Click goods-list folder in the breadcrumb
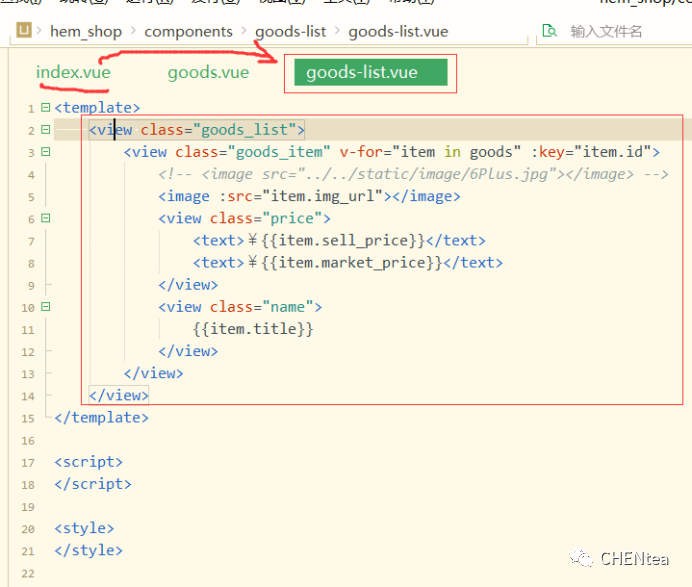692x587 pixels. pos(290,31)
